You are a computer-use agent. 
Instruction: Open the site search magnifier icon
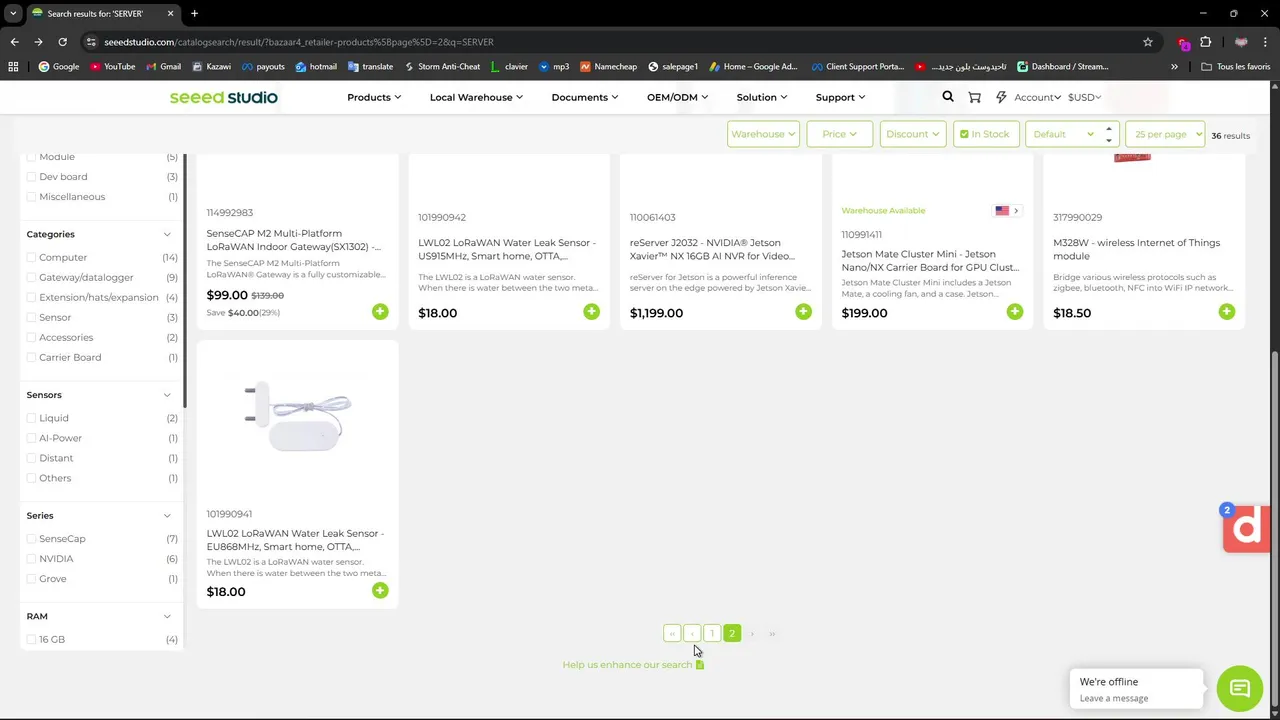(948, 97)
